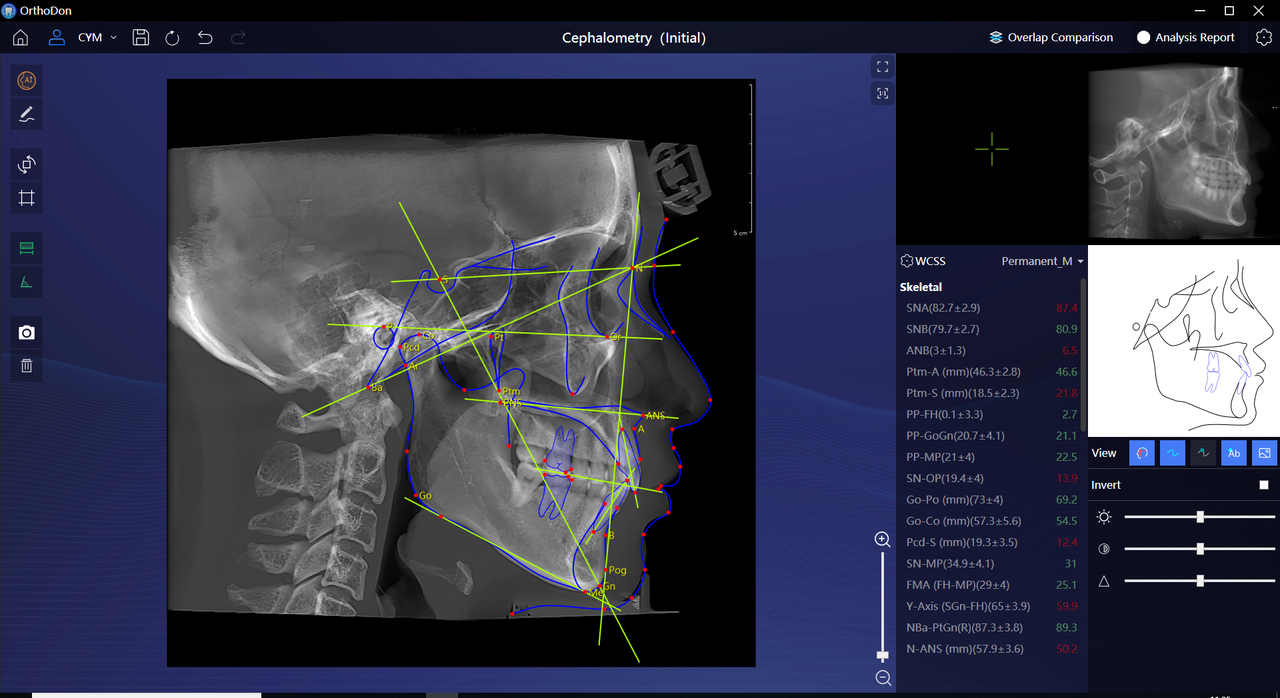The image size is (1280, 698).
Task: Click the WCSS analysis method icon
Action: pos(907,261)
